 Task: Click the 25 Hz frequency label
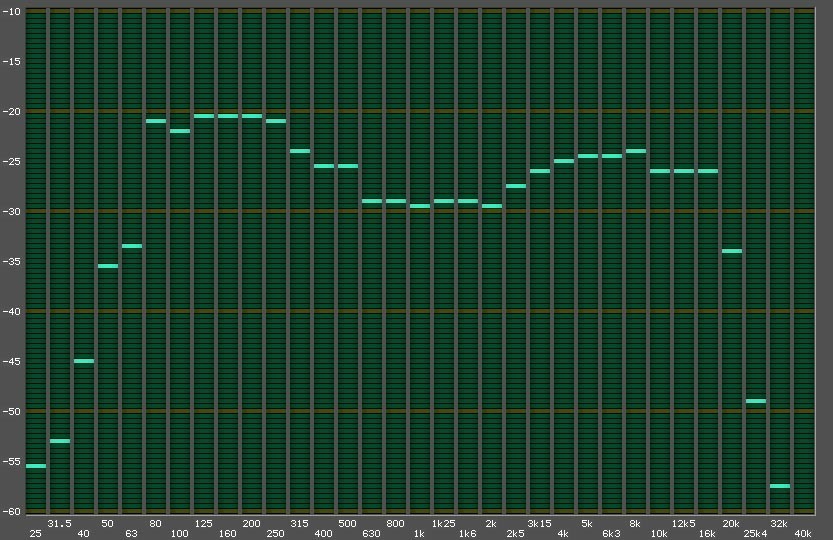(x=36, y=534)
